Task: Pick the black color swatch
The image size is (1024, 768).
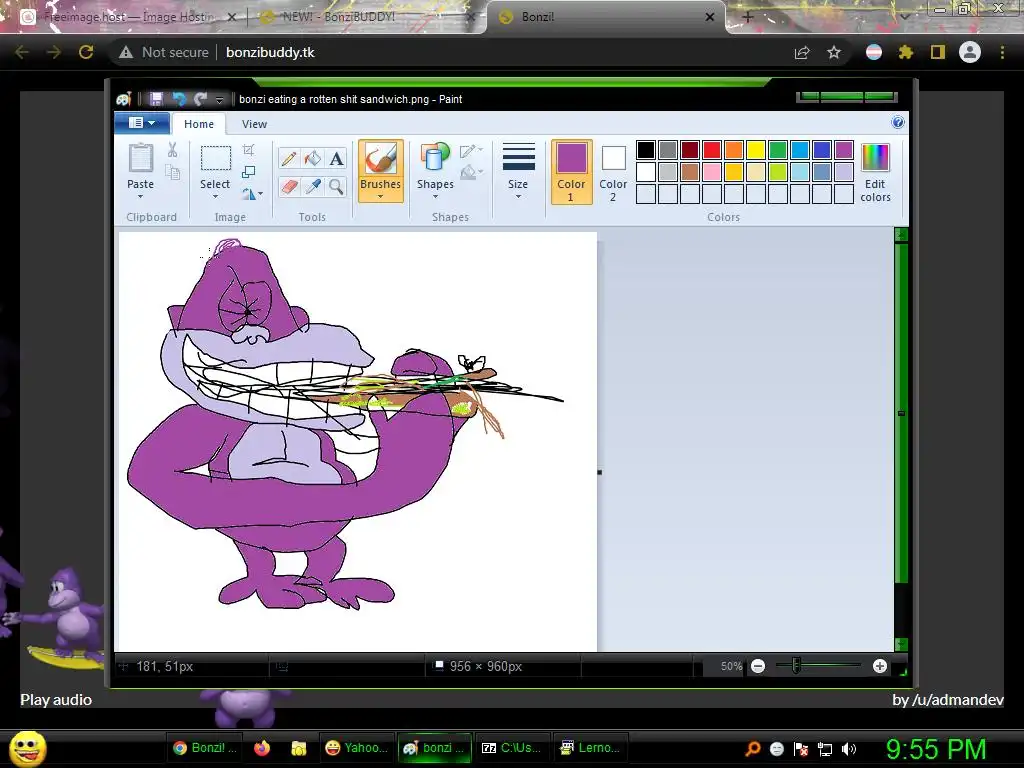Action: tap(645, 150)
